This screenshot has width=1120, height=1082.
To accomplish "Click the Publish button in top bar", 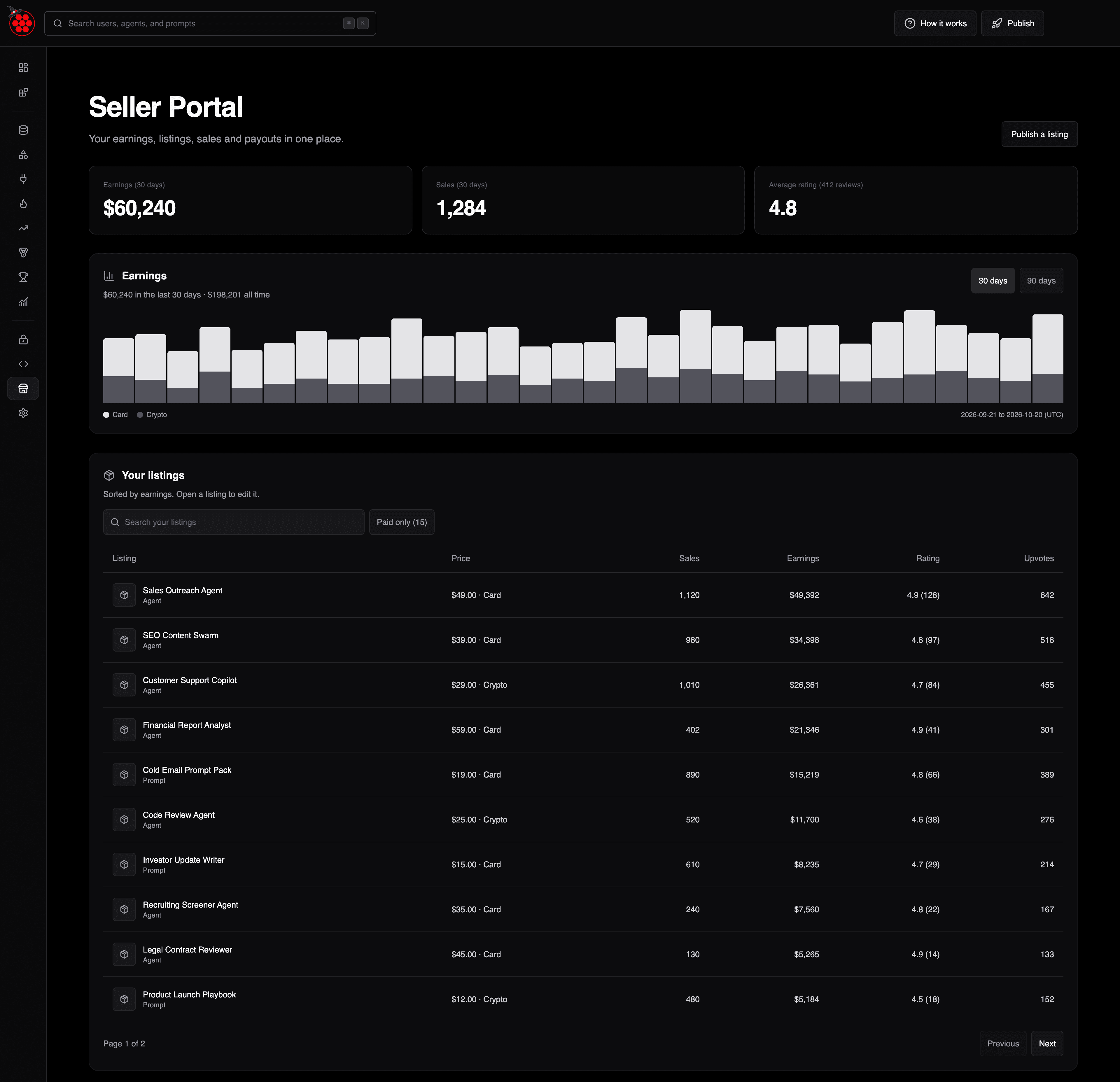I will [1012, 23].
